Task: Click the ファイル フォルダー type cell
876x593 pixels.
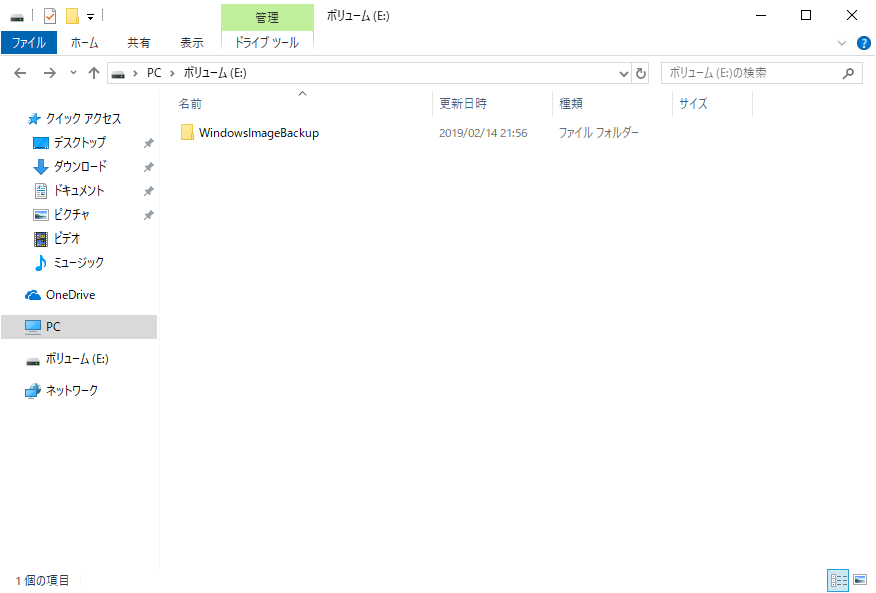Action: pyautogui.click(x=598, y=133)
